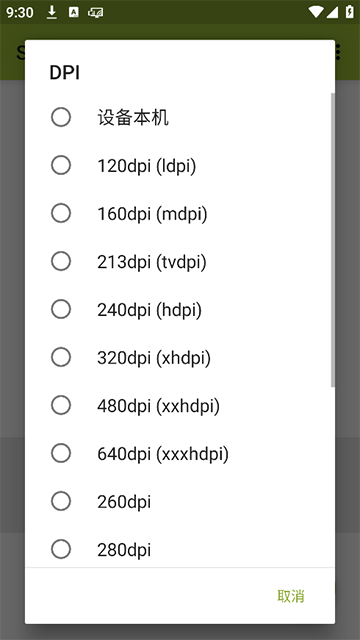Image resolution: width=360 pixels, height=640 pixels.
Task: Select 160dpi (mdpi) option
Action: (x=180, y=213)
